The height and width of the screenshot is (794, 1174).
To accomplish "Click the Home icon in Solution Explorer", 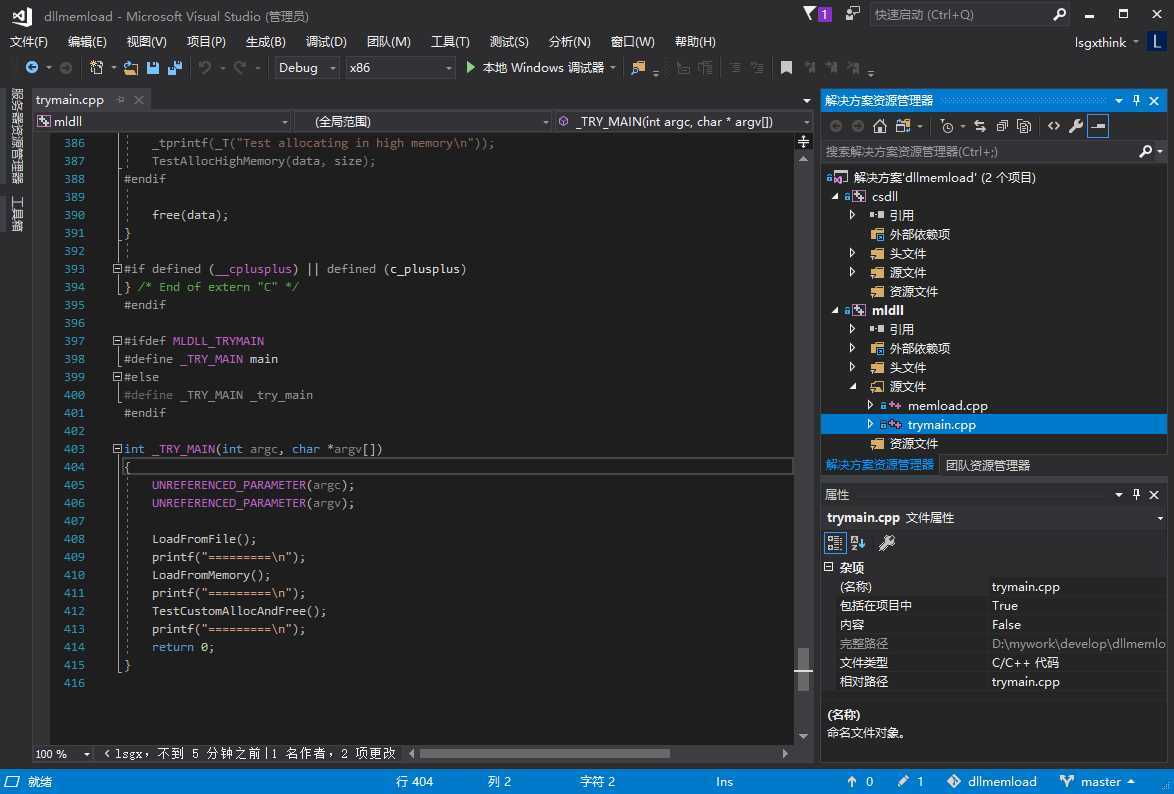I will (x=880, y=126).
